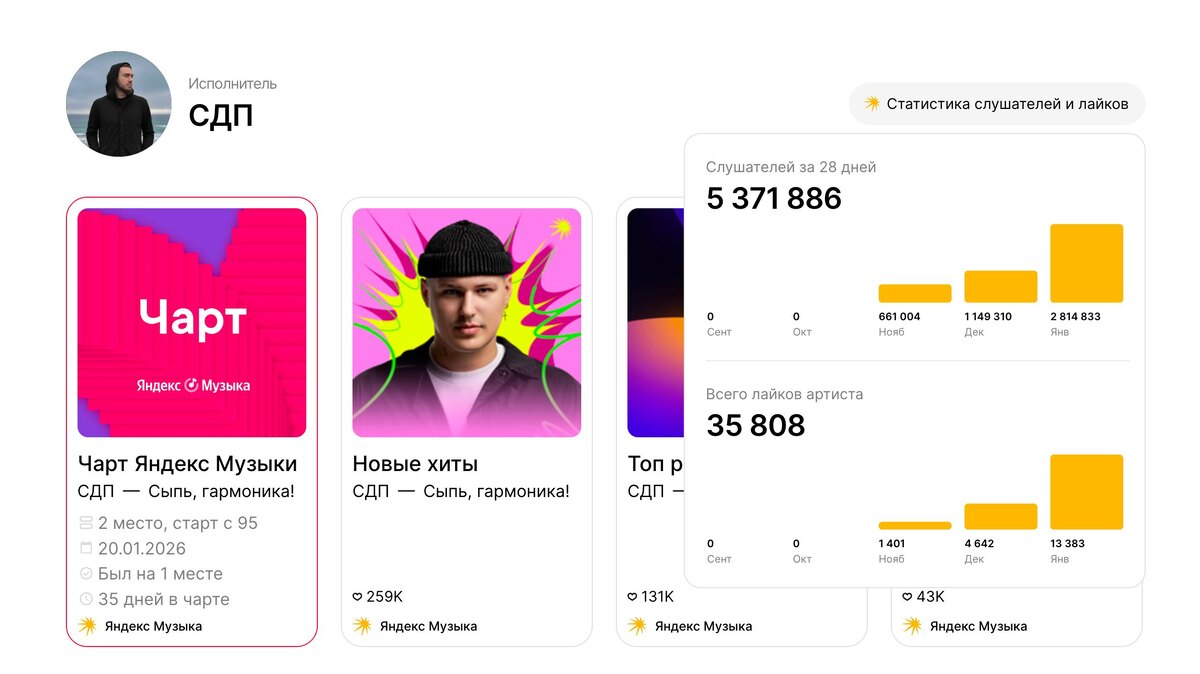This screenshot has height=674, width=1200.
Task: Click the checkmark icon beside Был на 1 месте
Action: [86, 574]
